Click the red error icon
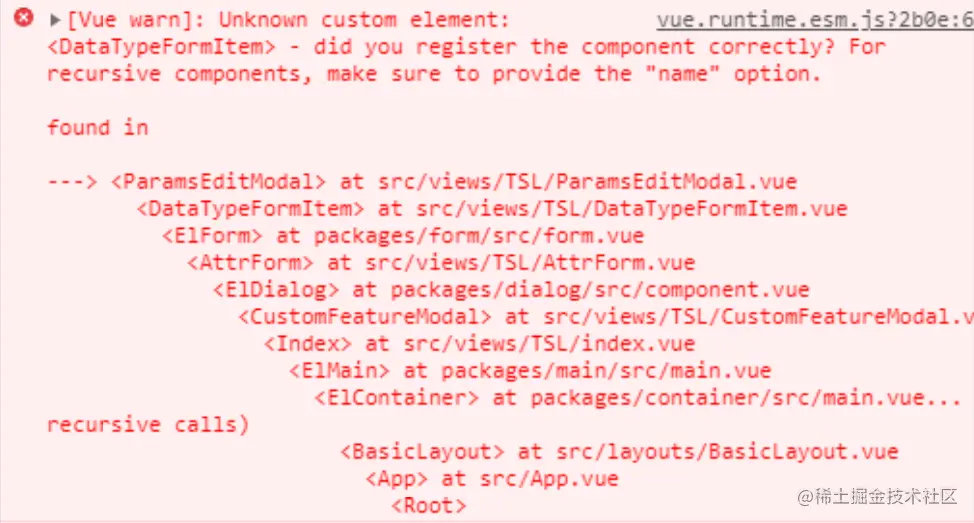 click(x=23, y=17)
